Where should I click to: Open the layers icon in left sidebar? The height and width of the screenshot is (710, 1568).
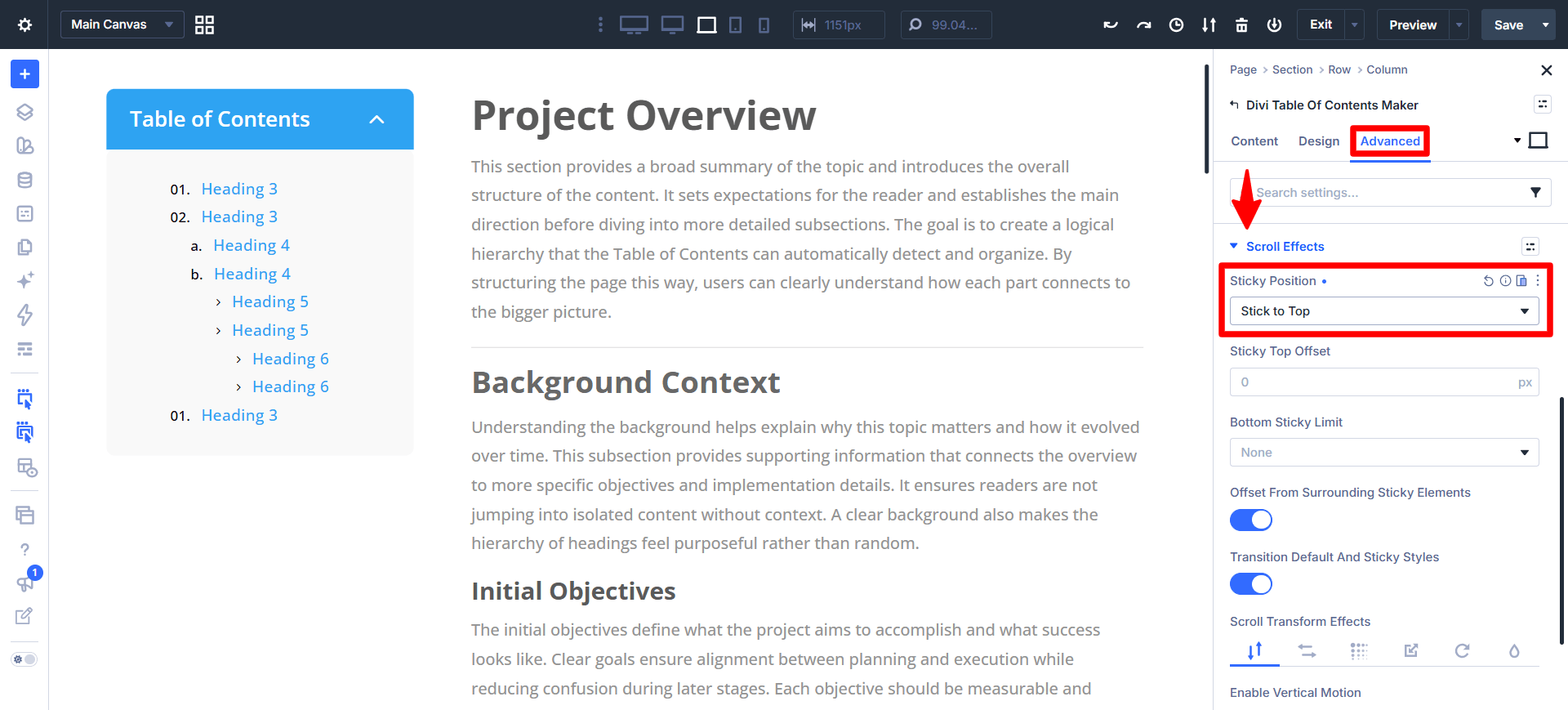[24, 112]
